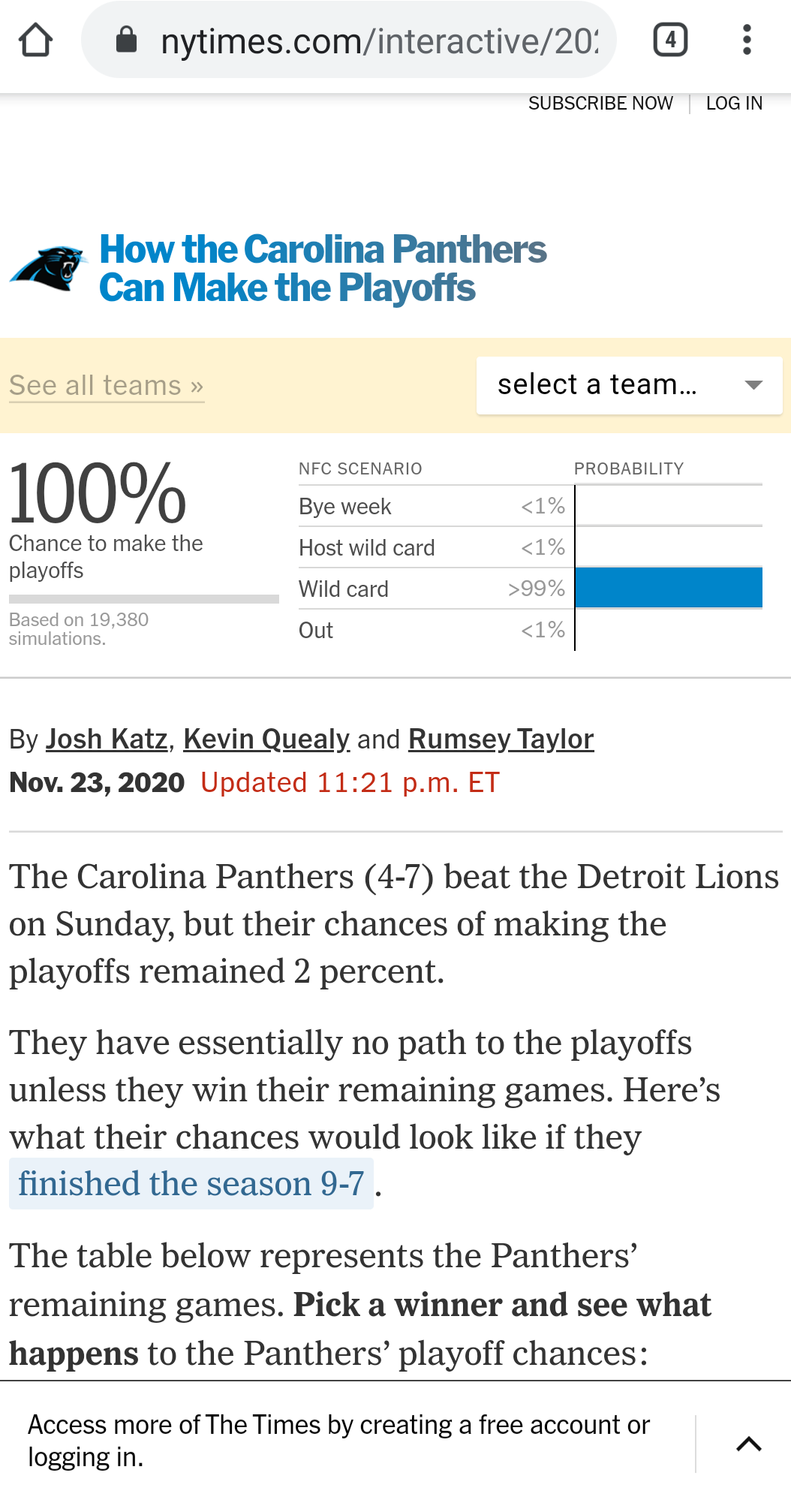The image size is (791, 1512).
Task: Tap the lock icon in address bar
Action: pos(126,40)
